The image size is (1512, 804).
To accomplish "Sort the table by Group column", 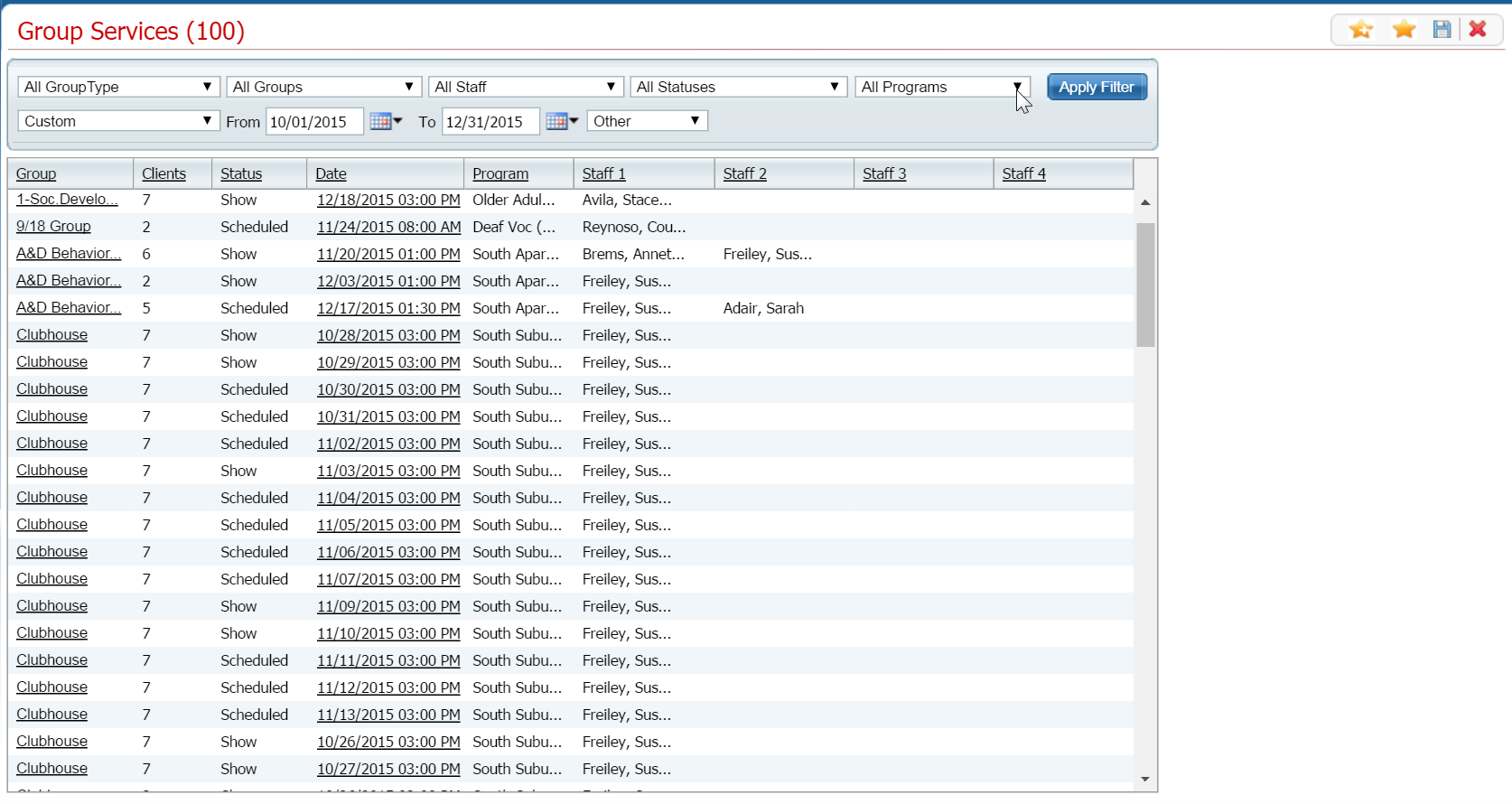I will (x=36, y=173).
